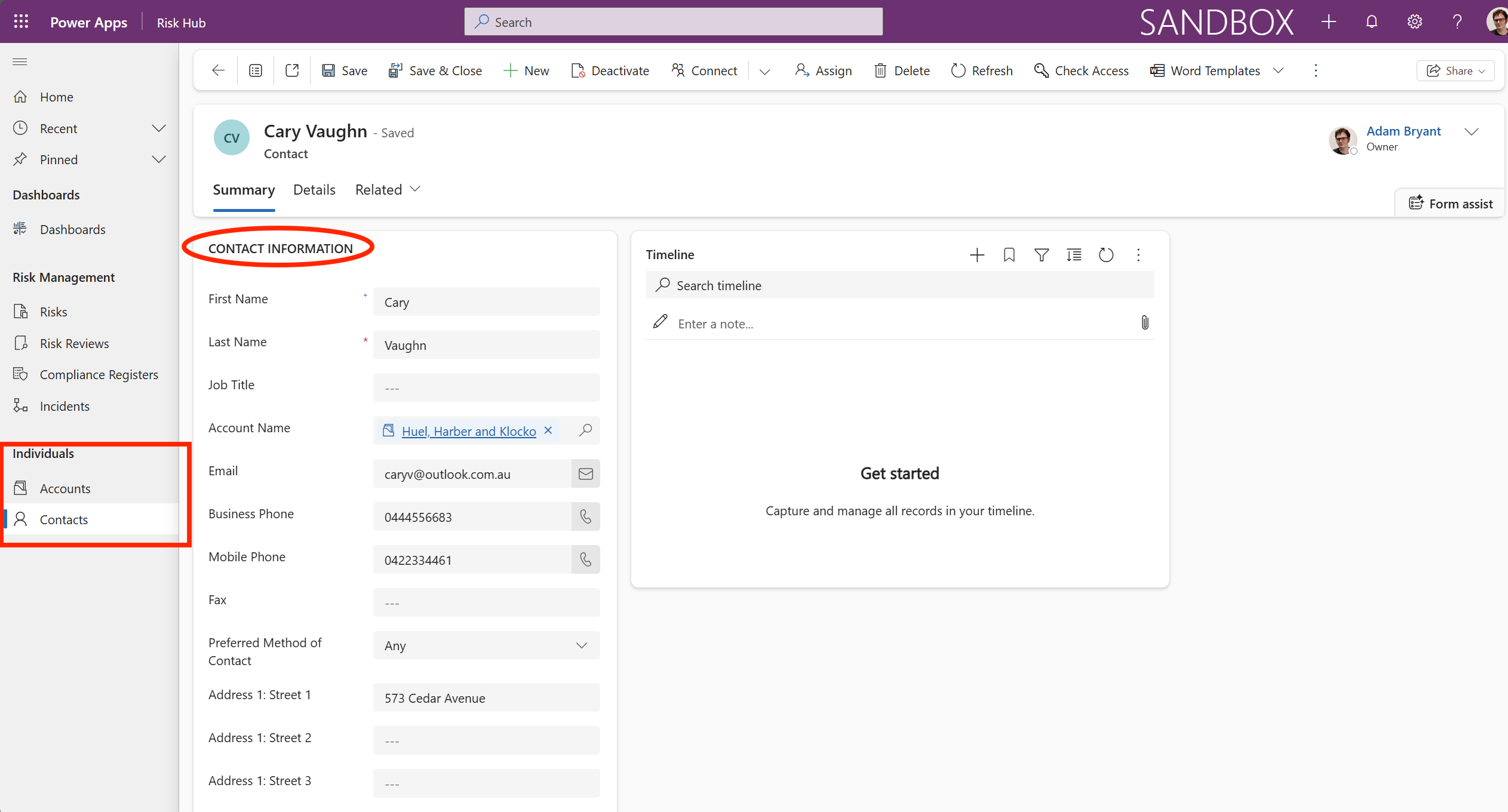Expand the Word Templates chevron

[1279, 70]
